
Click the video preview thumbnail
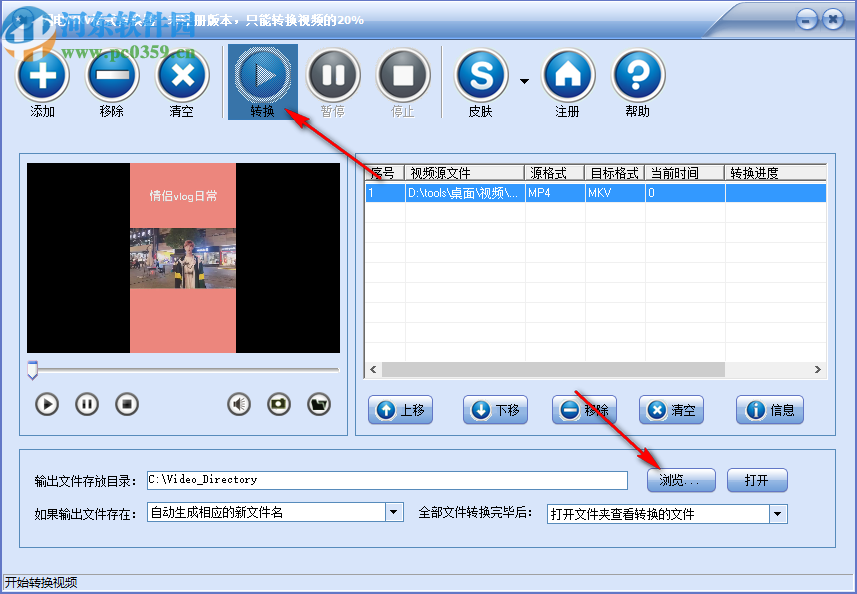(x=183, y=258)
